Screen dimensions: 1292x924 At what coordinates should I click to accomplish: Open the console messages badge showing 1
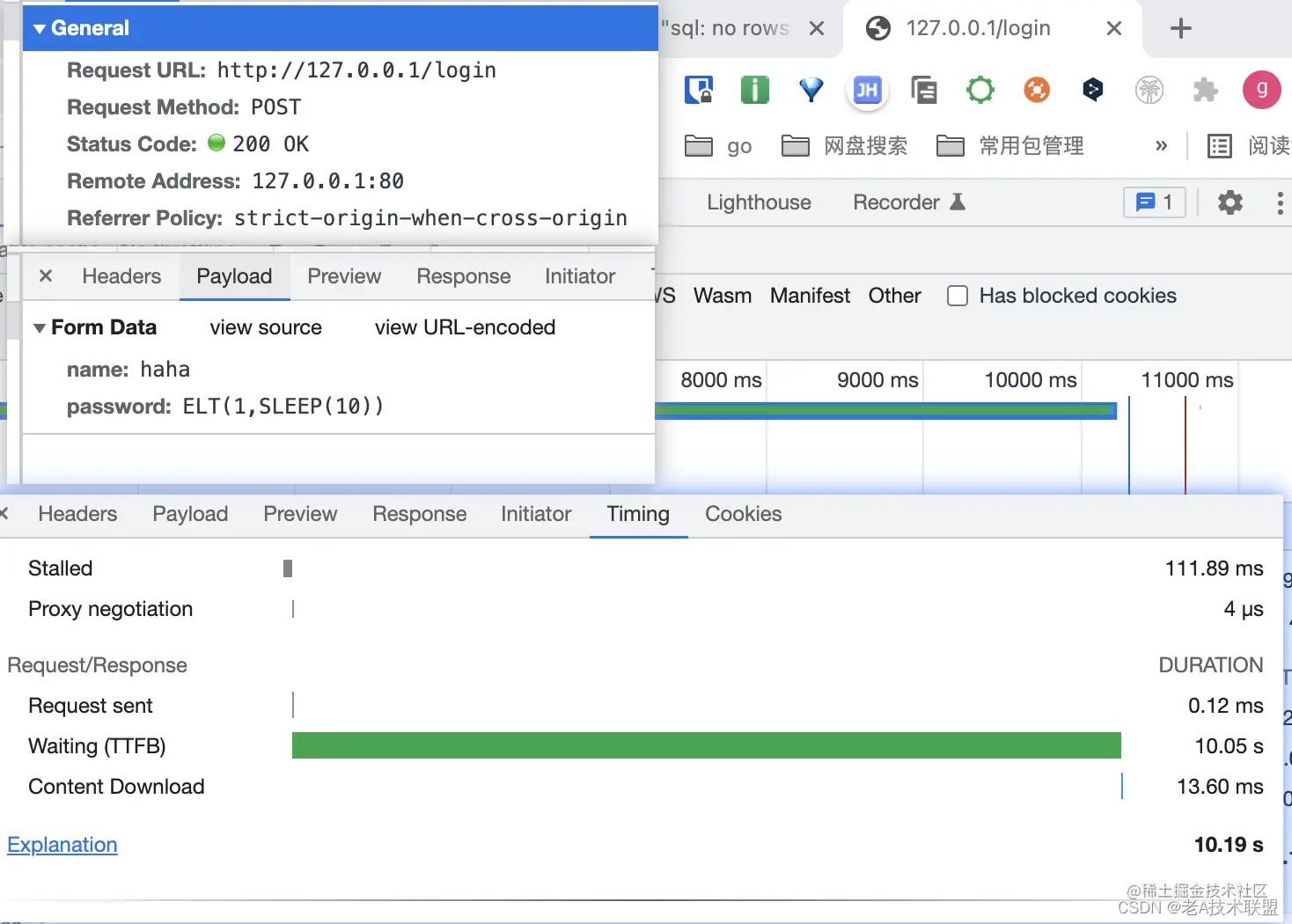click(x=1155, y=202)
